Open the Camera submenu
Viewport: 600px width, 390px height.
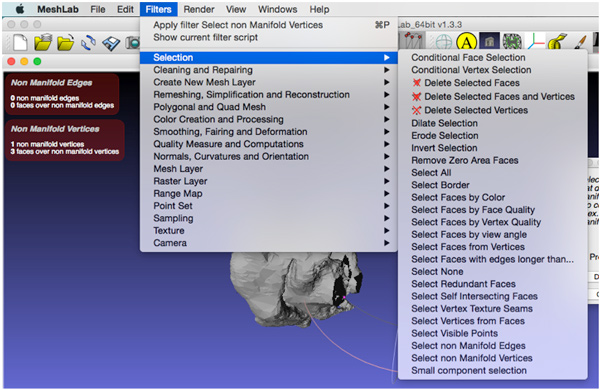pos(269,243)
